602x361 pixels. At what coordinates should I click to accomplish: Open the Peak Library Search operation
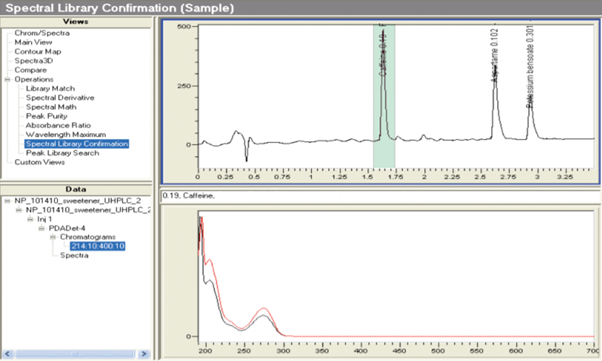coord(62,153)
